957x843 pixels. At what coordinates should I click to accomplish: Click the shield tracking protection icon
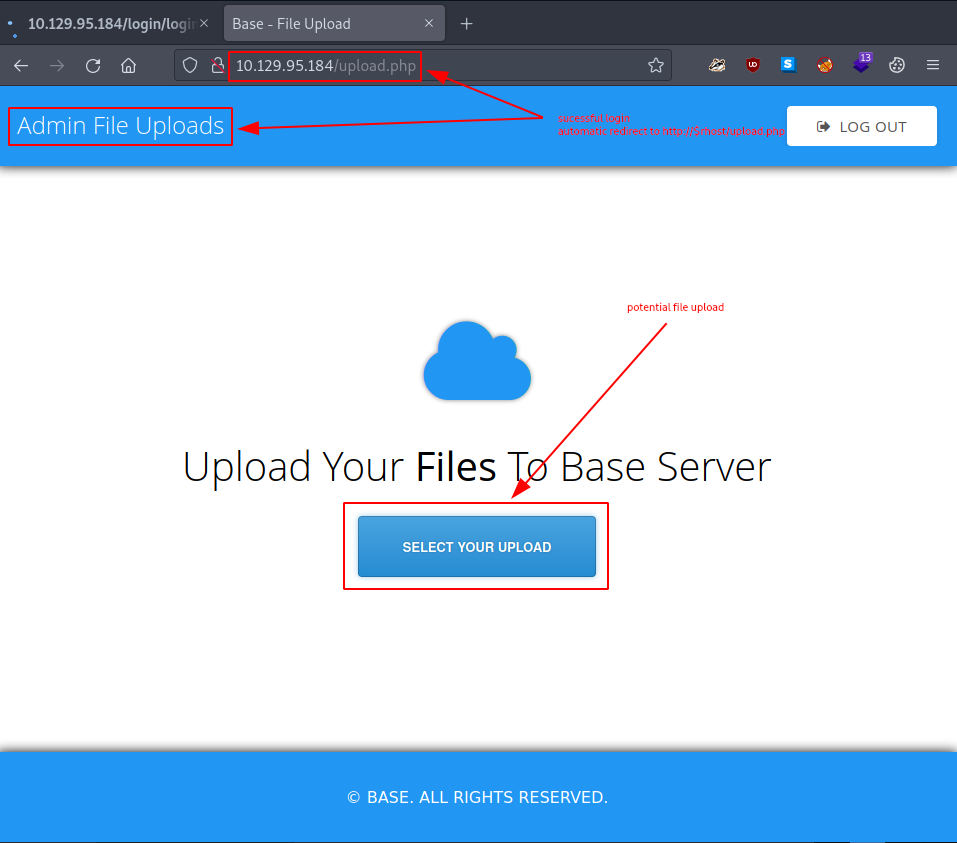click(x=188, y=65)
